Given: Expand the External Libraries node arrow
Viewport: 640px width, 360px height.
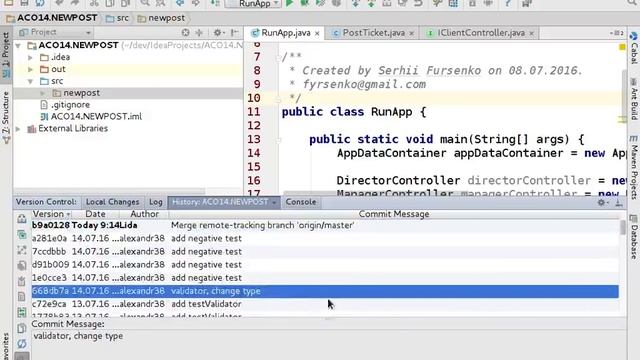Looking at the screenshot, I should 18,129.
